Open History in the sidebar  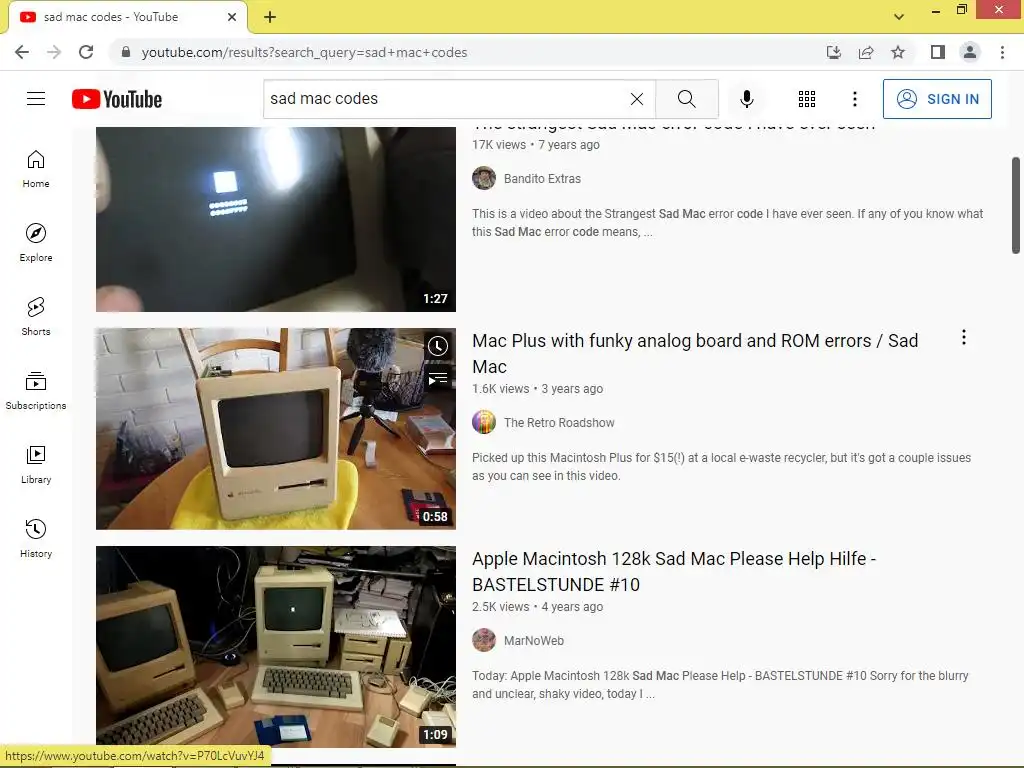36,538
